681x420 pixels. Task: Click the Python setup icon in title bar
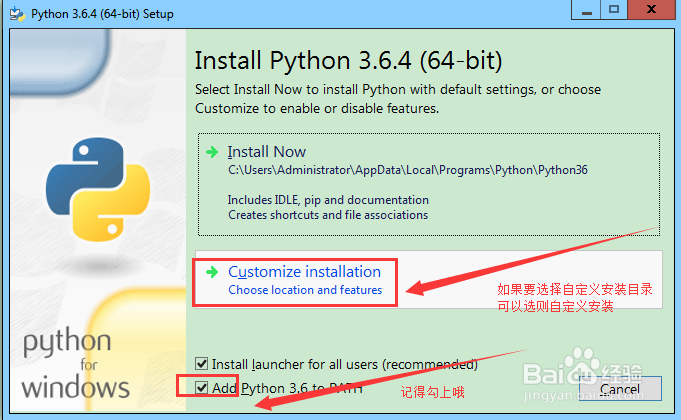(17, 13)
